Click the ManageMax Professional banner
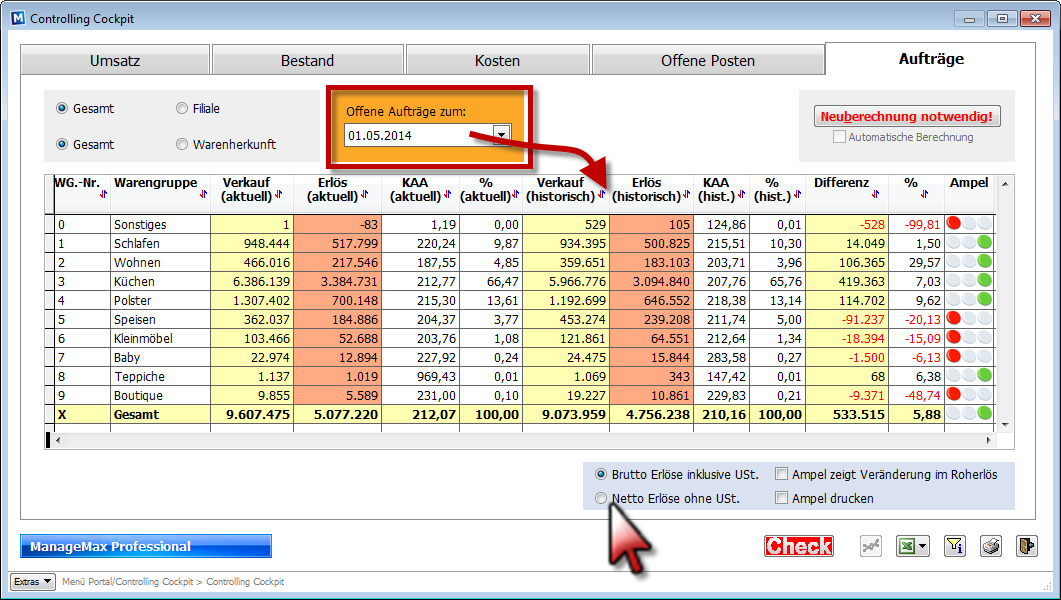Screen dimensions: 1061x600 pos(145,546)
